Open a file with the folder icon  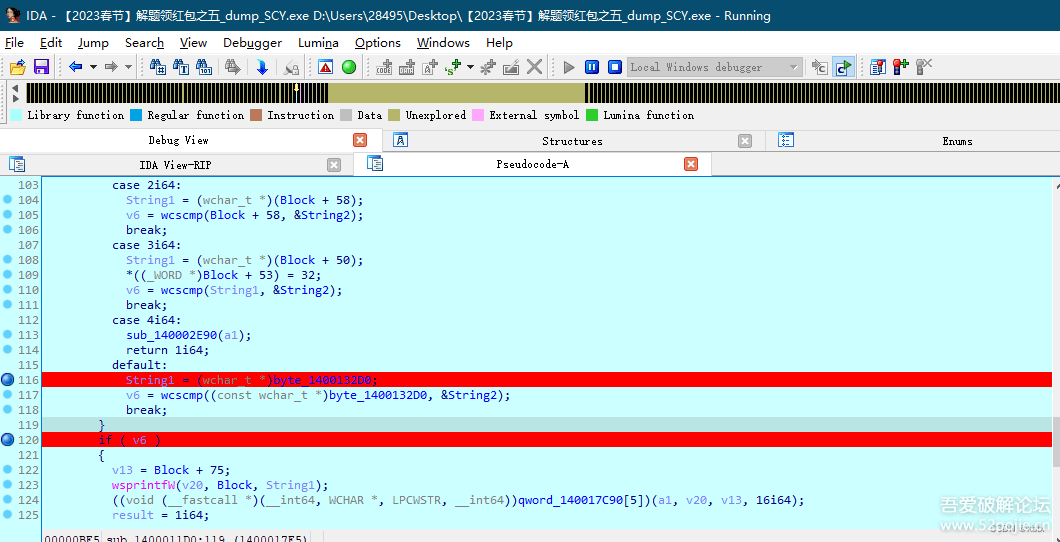(x=18, y=67)
